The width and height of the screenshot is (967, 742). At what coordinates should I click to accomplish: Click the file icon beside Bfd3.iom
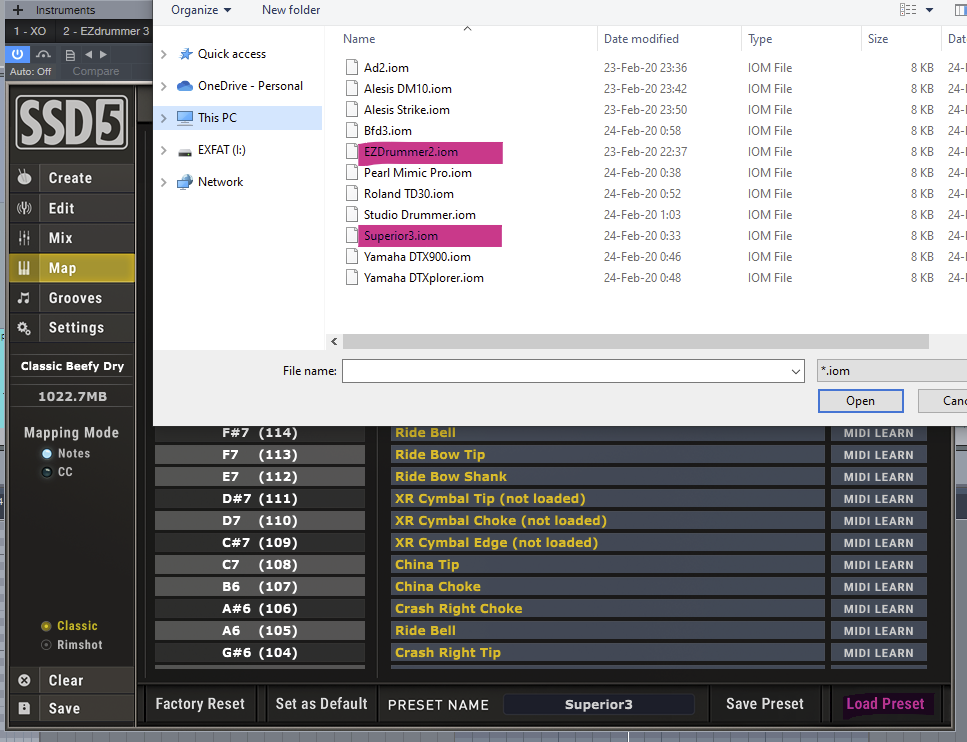click(352, 130)
